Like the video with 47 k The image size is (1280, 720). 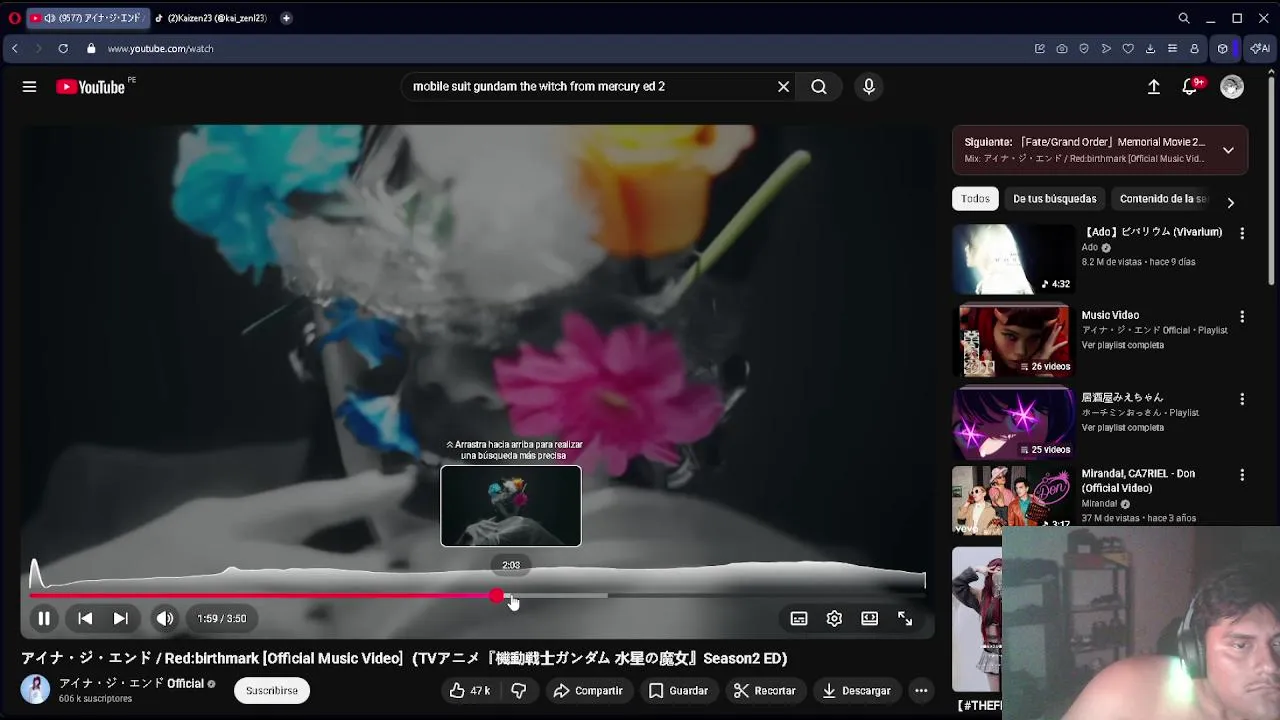click(469, 691)
